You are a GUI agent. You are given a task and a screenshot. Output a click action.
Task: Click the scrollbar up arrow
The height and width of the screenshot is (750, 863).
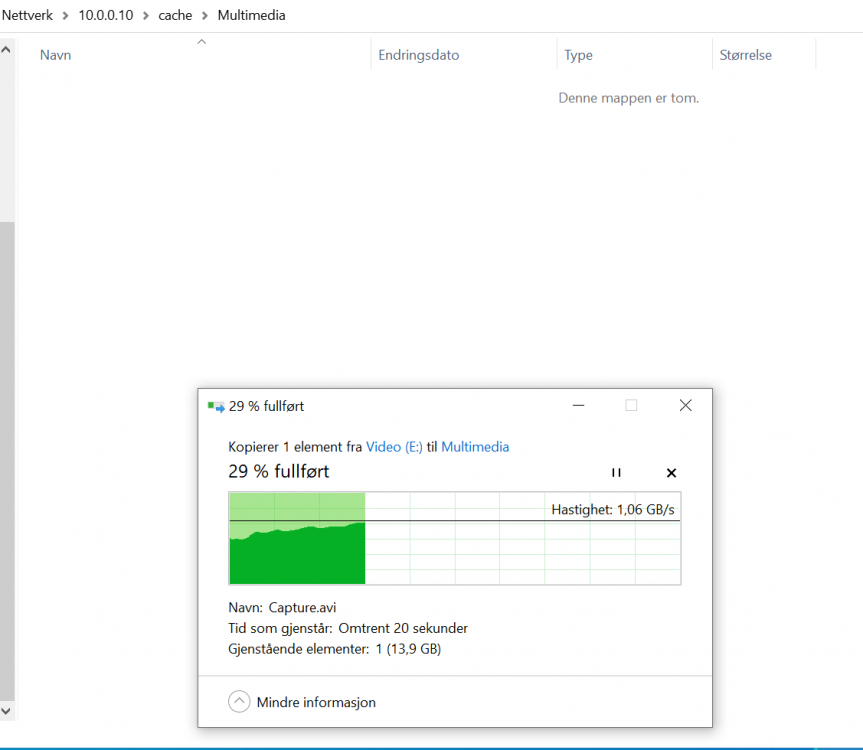tap(6, 50)
